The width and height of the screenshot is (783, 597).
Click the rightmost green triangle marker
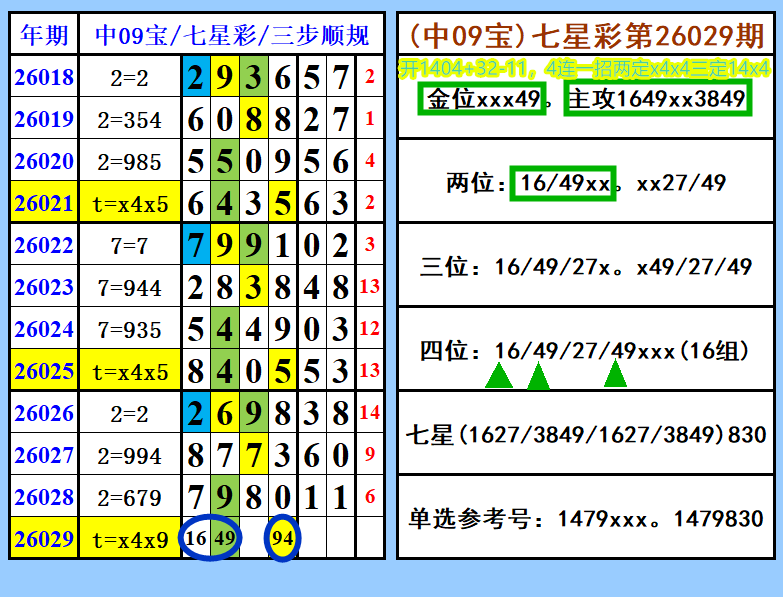615,374
